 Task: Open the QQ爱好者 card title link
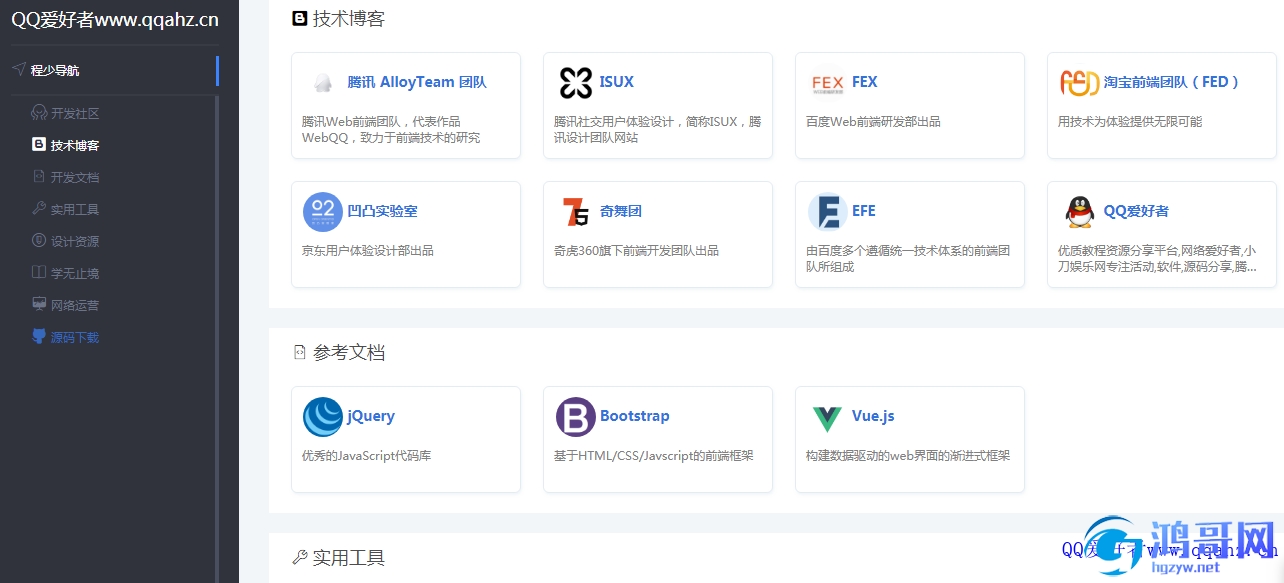coord(1136,211)
